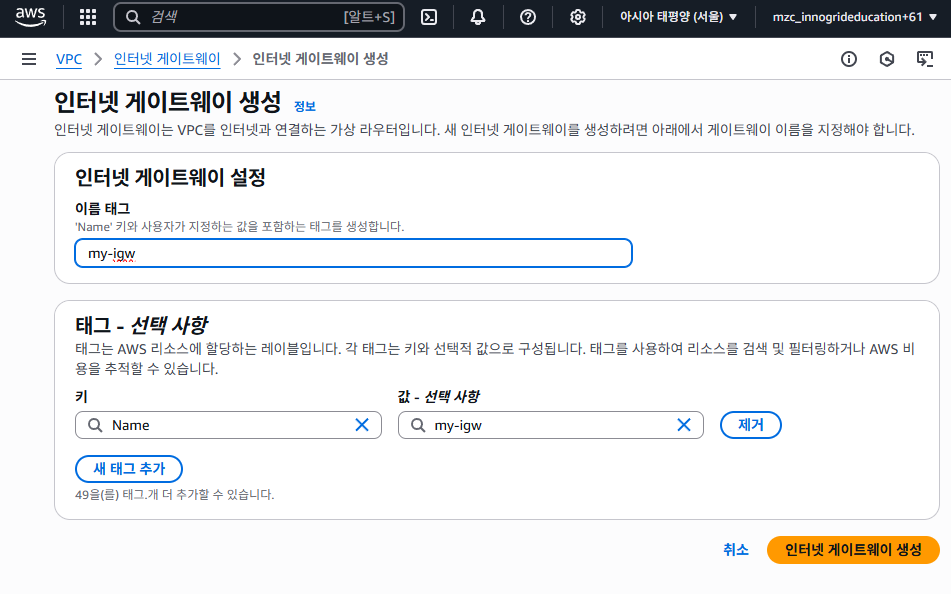Click the search magnifier icon in top bar
The height and width of the screenshot is (594, 951).
click(133, 17)
